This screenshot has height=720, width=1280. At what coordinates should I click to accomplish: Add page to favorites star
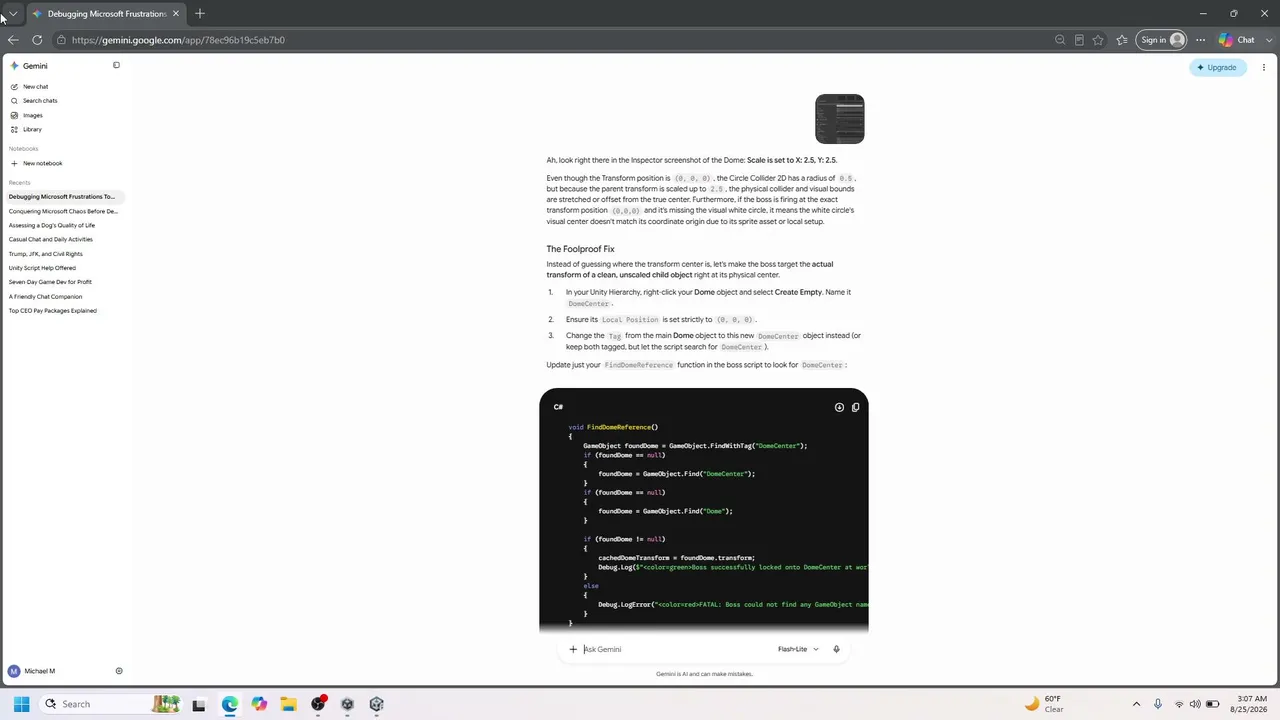(x=1098, y=40)
